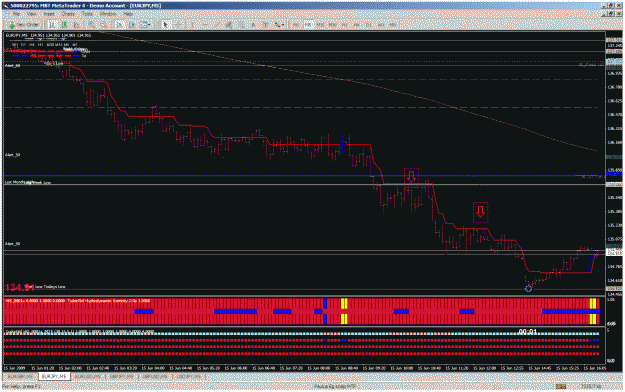Open the View menu
The image size is (625, 392).
31,14
